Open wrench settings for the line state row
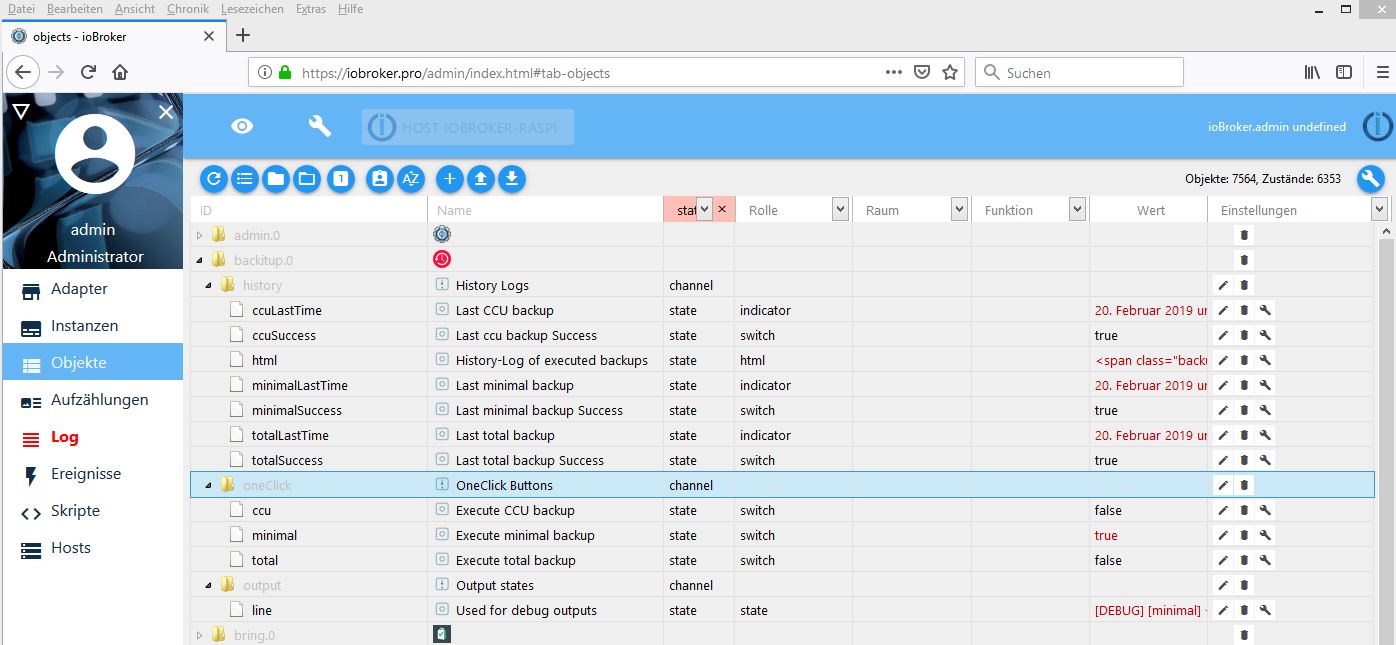The height and width of the screenshot is (645, 1396). (1265, 610)
